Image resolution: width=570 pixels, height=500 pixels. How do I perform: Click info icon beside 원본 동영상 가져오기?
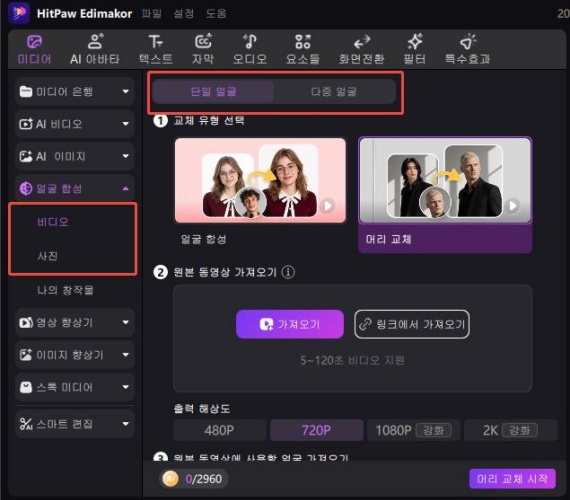pyautogui.click(x=288, y=272)
